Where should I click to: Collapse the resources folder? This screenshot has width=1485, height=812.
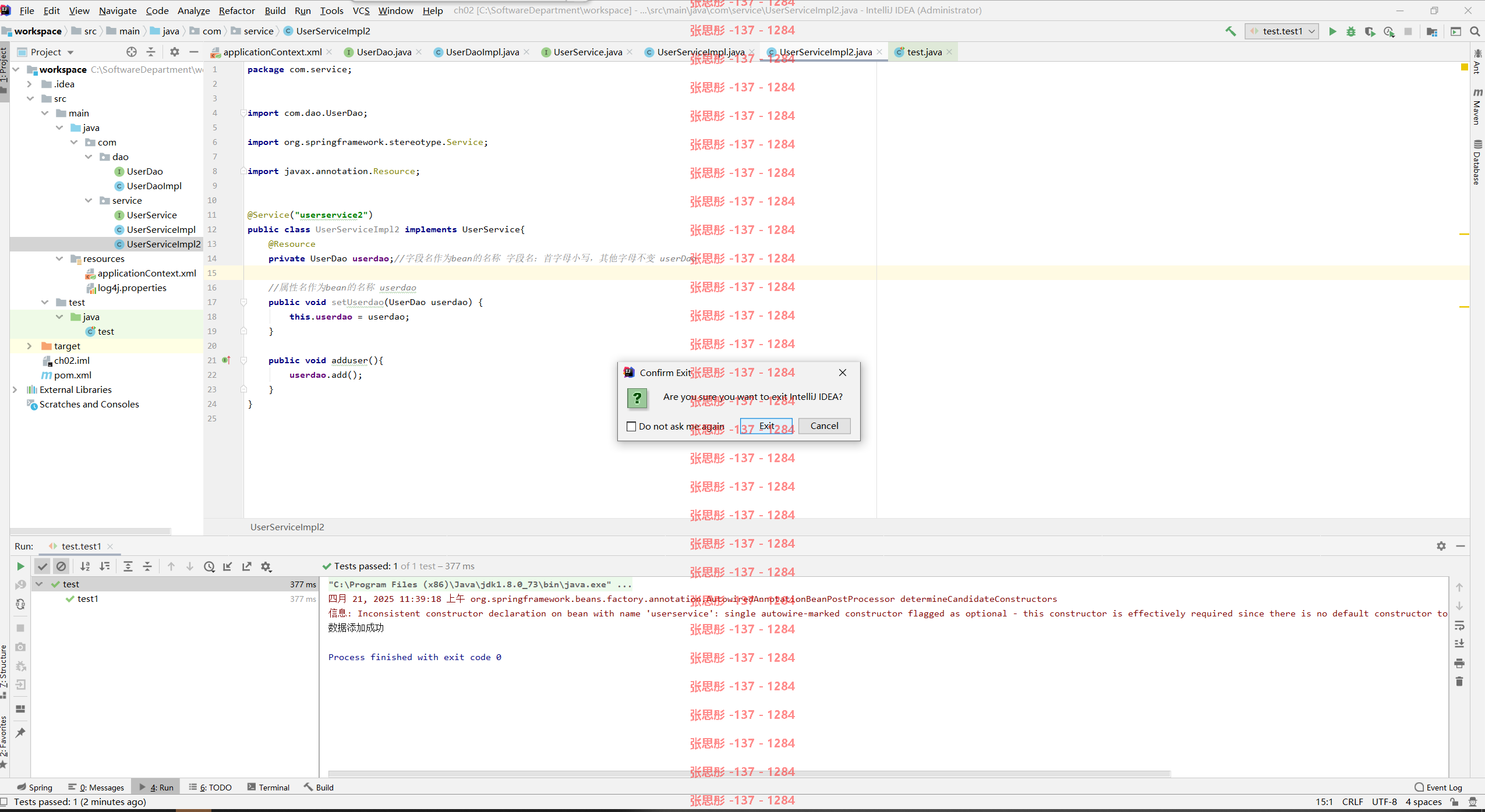point(59,258)
